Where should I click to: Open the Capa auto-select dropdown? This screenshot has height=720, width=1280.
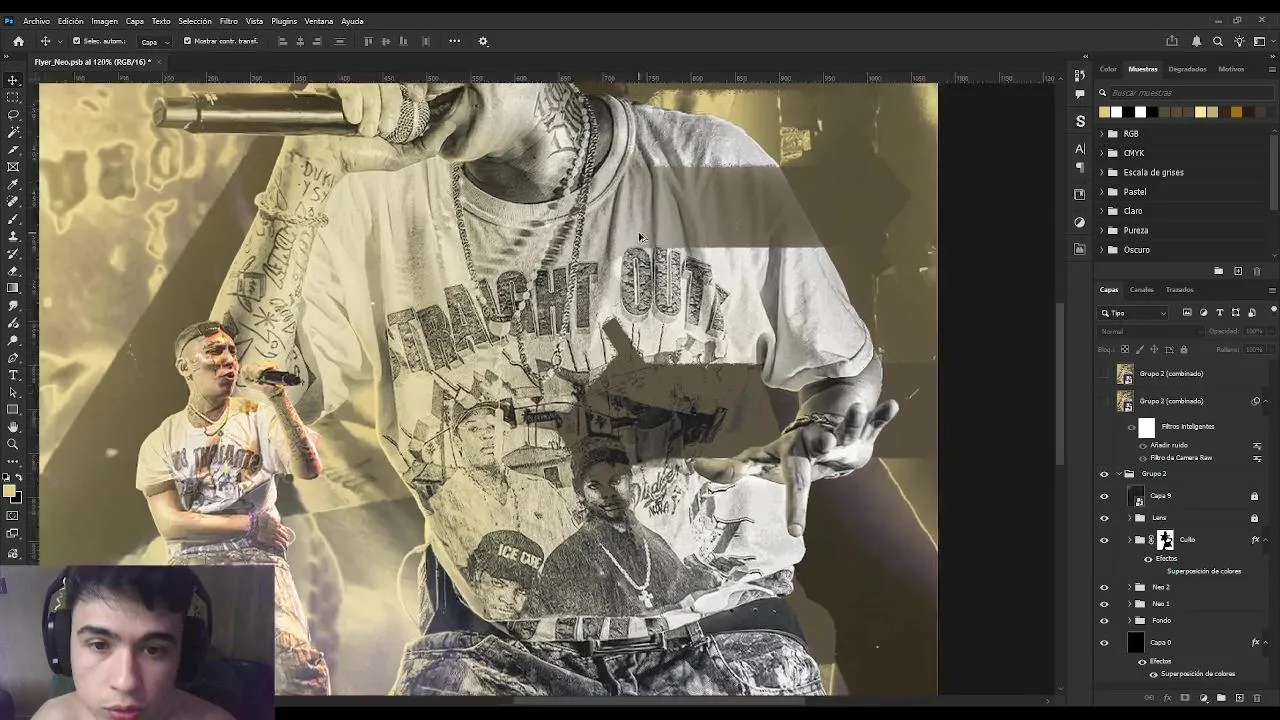point(154,42)
